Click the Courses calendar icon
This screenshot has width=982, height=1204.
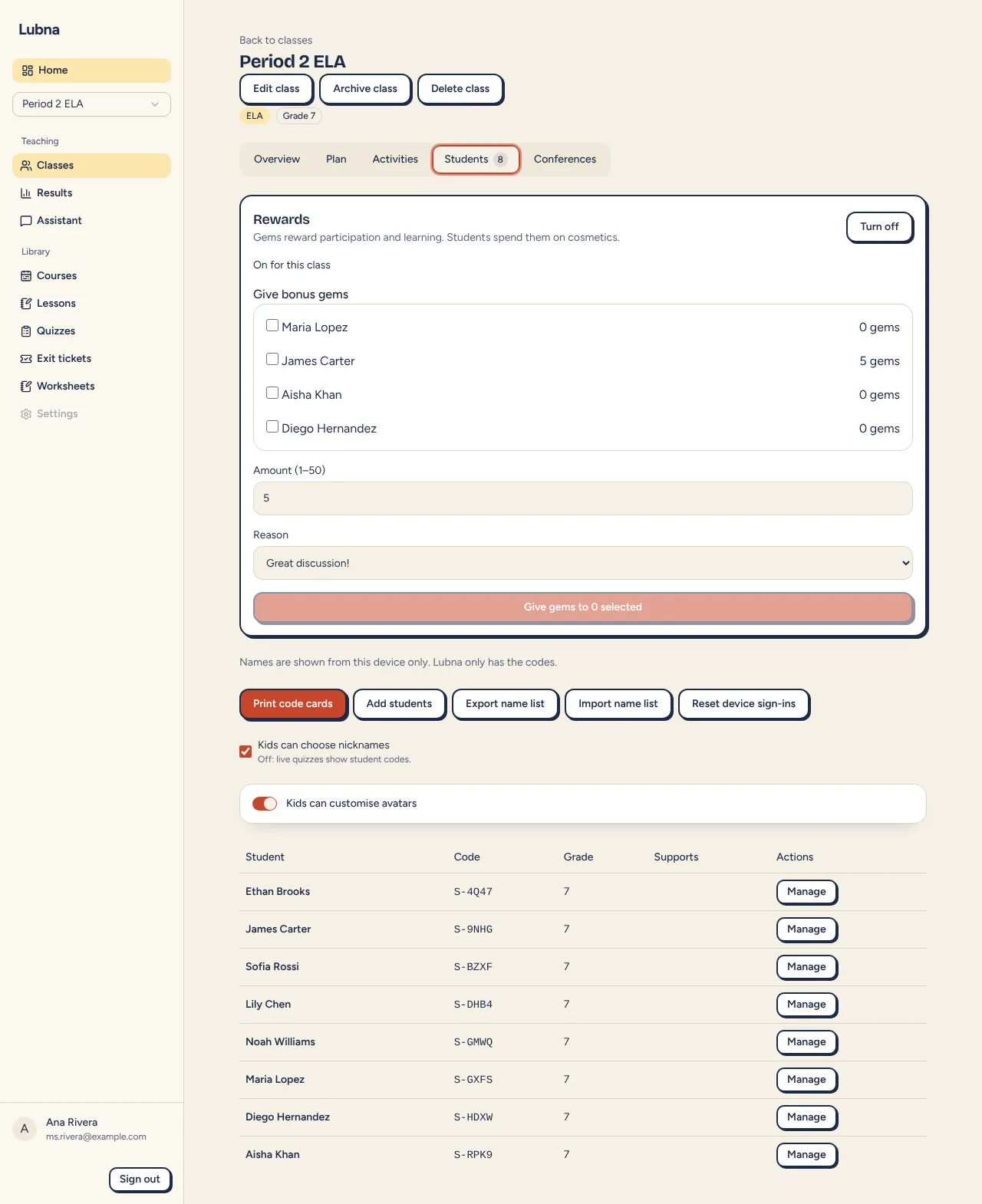tap(26, 276)
